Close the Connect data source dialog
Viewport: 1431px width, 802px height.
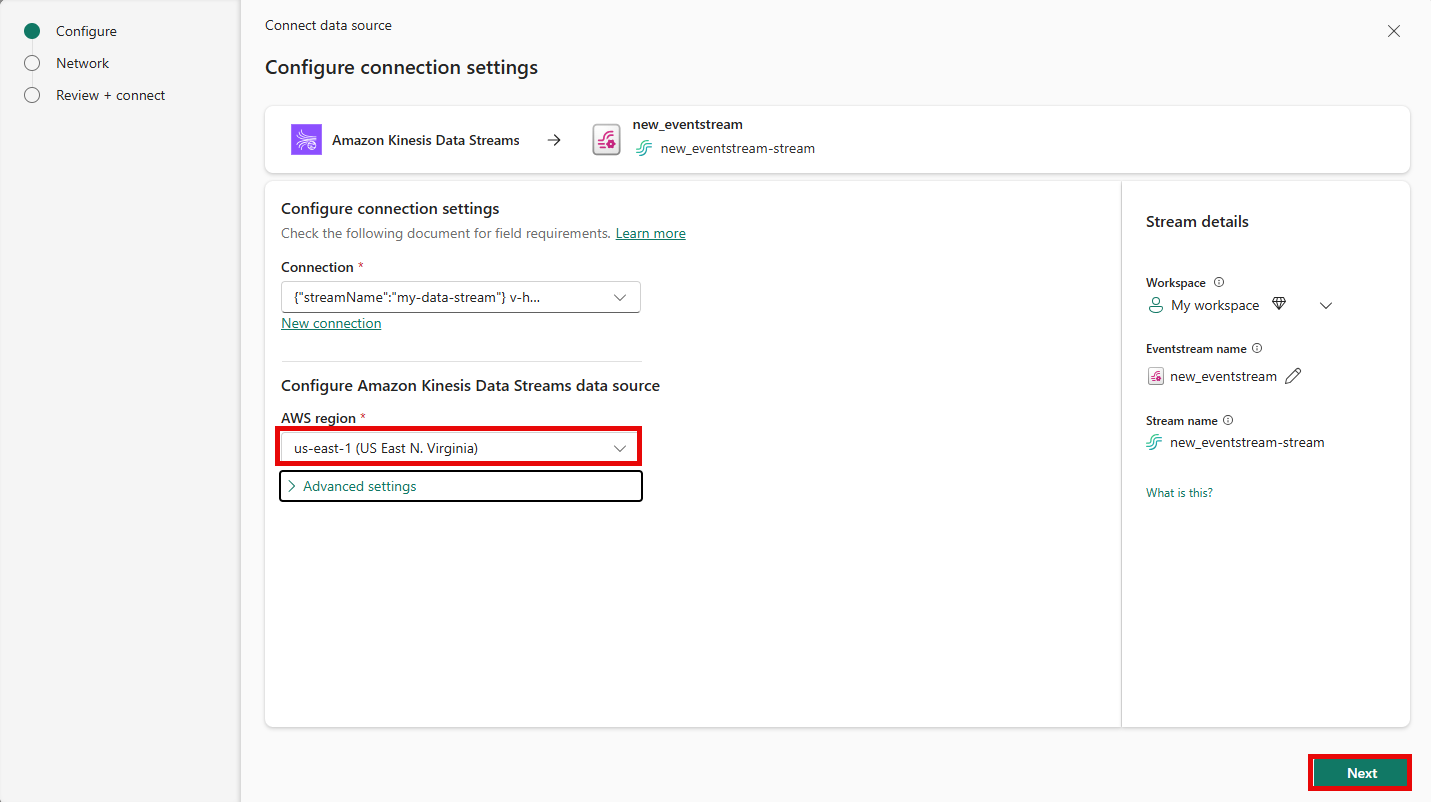(x=1394, y=31)
